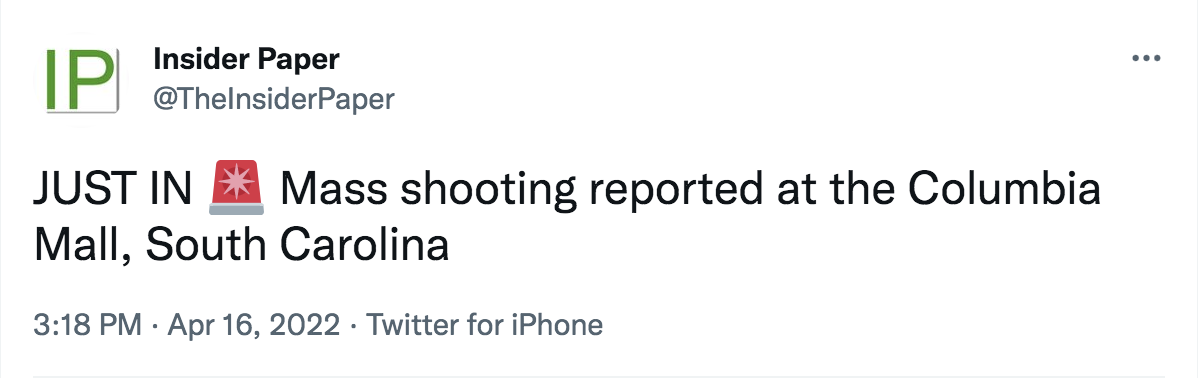Click the Apr 16, 2022 date
Image resolution: width=1198 pixels, height=378 pixels.
coord(254,326)
